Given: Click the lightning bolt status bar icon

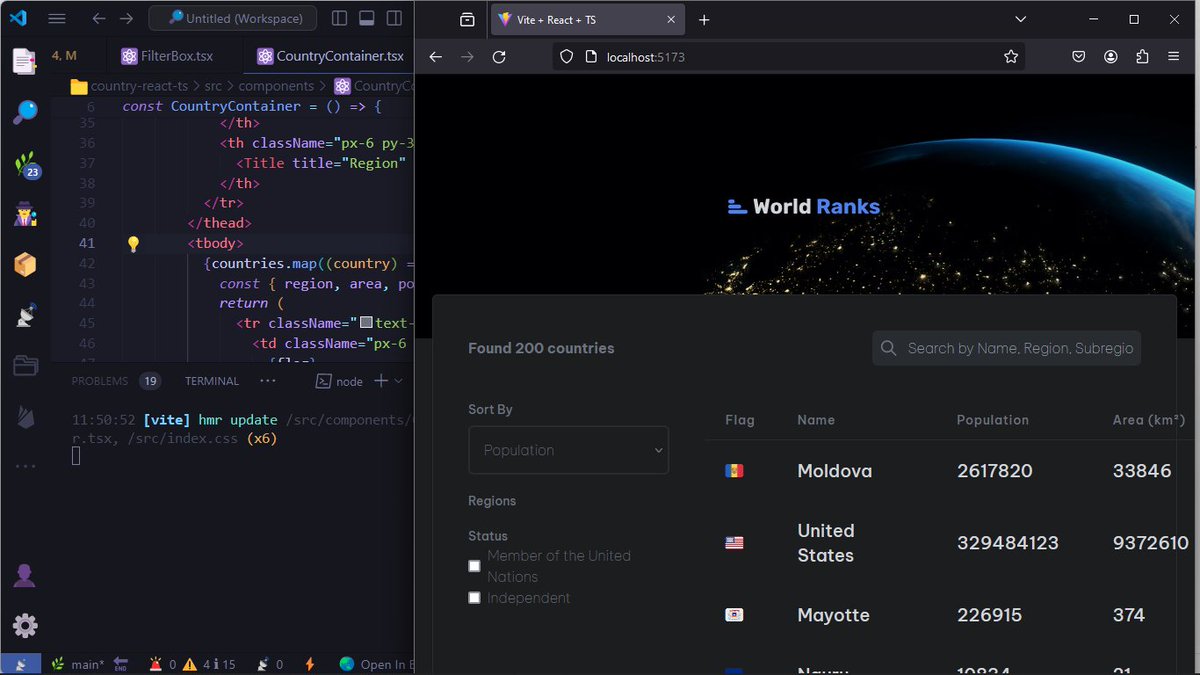Looking at the screenshot, I should pyautogui.click(x=310, y=664).
